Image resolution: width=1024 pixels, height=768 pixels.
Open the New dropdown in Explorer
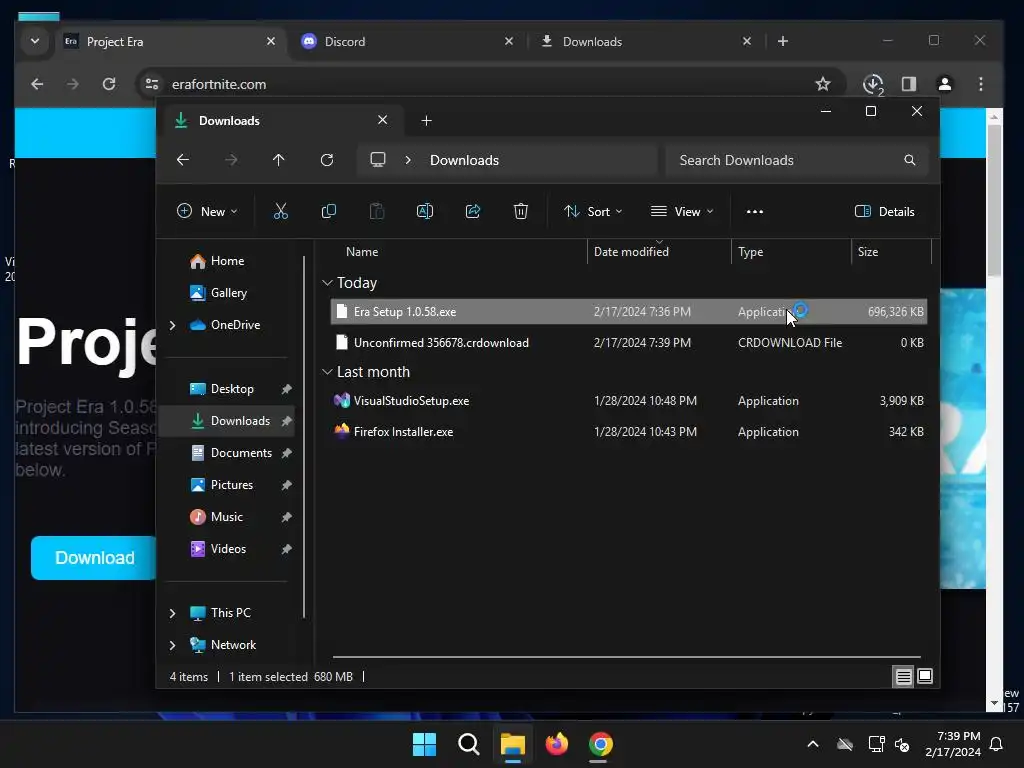pos(207,212)
